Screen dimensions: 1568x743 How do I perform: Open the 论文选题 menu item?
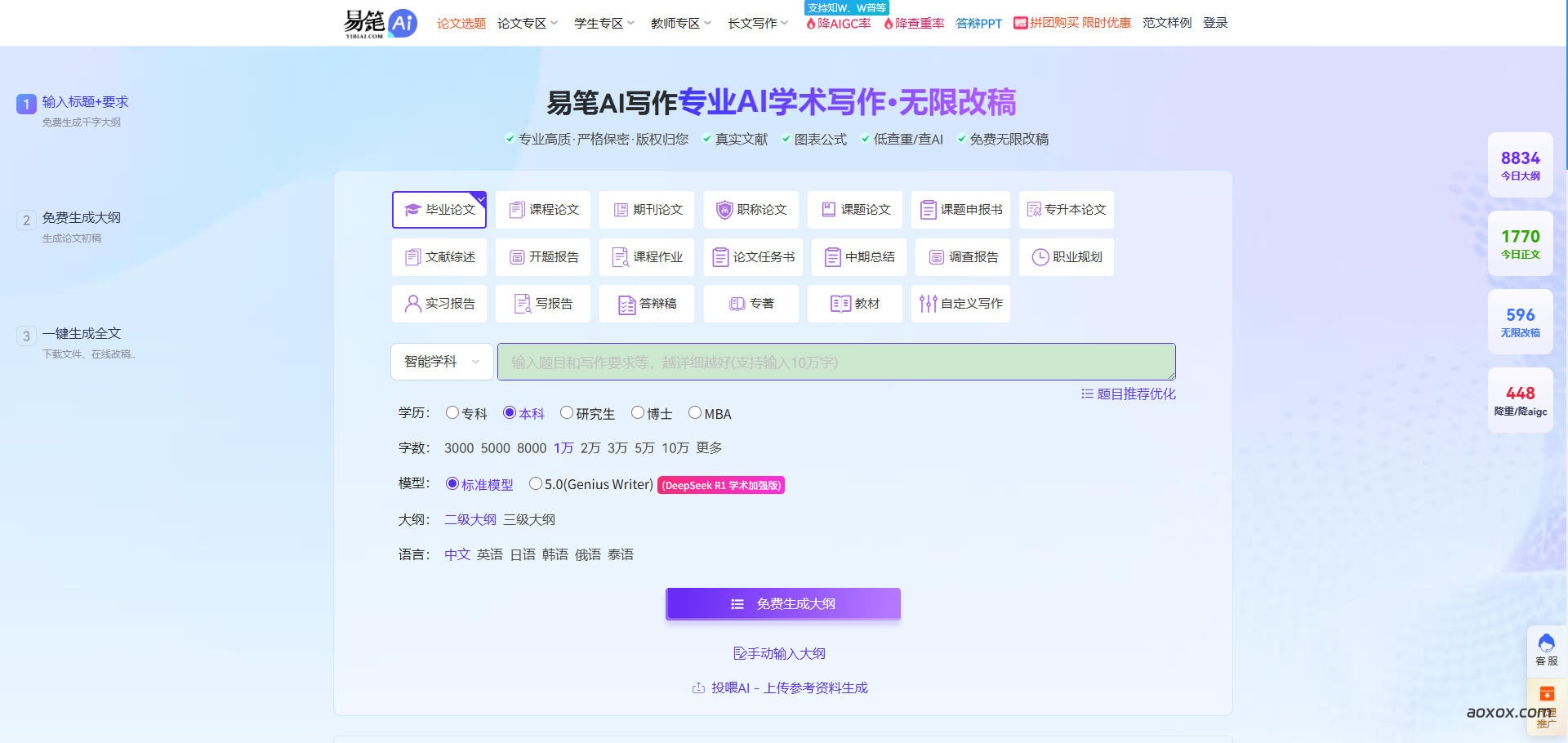pyautogui.click(x=461, y=23)
